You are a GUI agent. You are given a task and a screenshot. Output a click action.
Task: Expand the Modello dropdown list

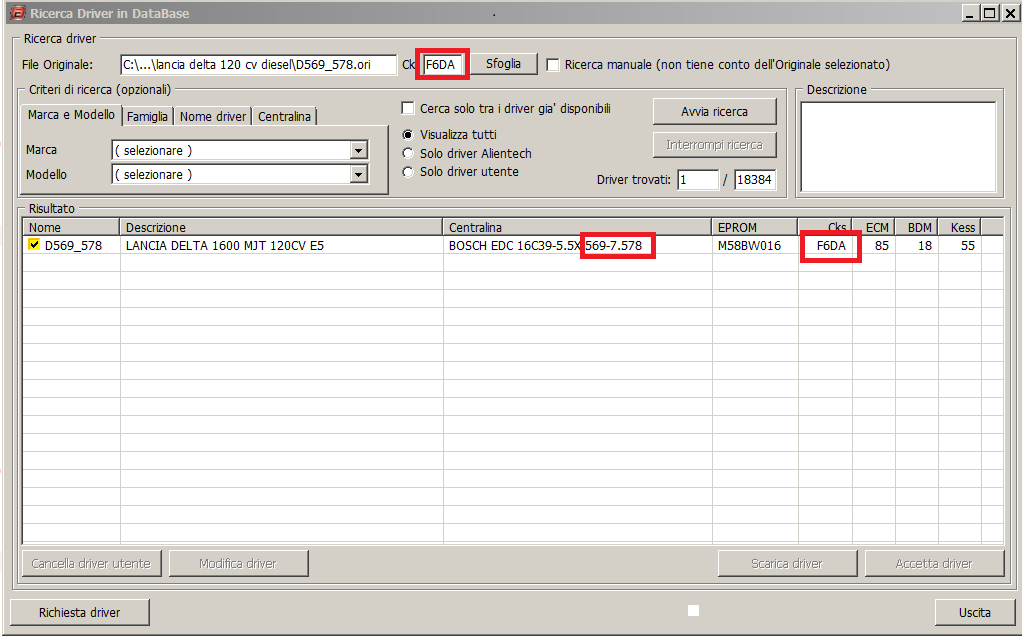point(359,175)
